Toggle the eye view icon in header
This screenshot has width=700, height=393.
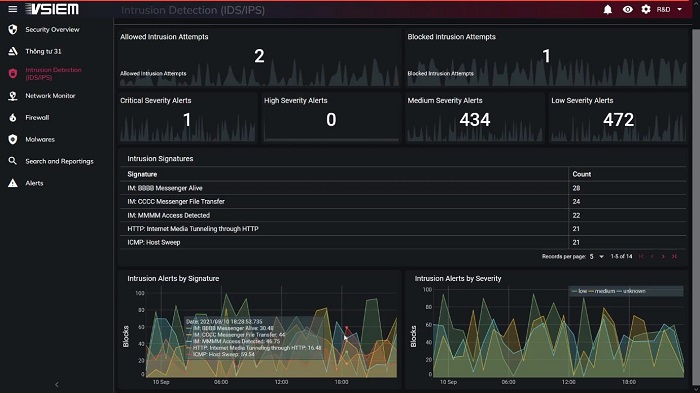[x=628, y=9]
